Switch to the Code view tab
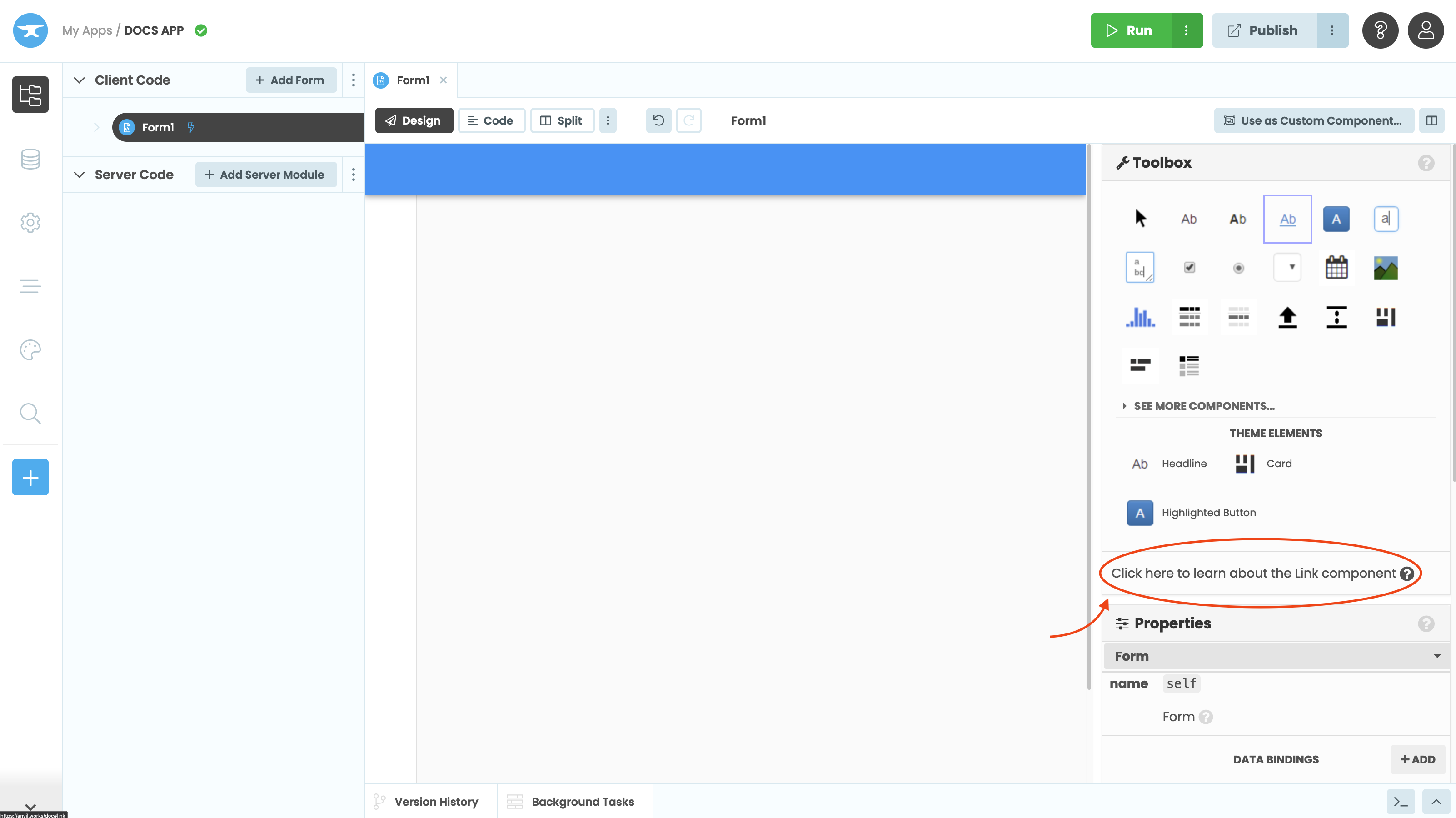 [x=491, y=120]
